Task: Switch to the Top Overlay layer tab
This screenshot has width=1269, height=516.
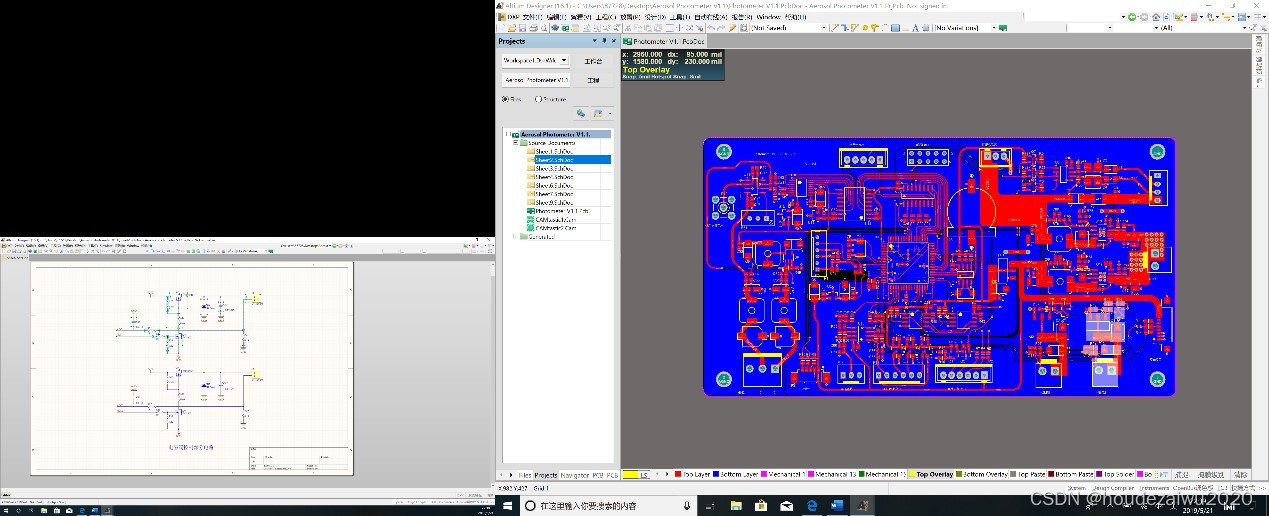Action: (931, 474)
